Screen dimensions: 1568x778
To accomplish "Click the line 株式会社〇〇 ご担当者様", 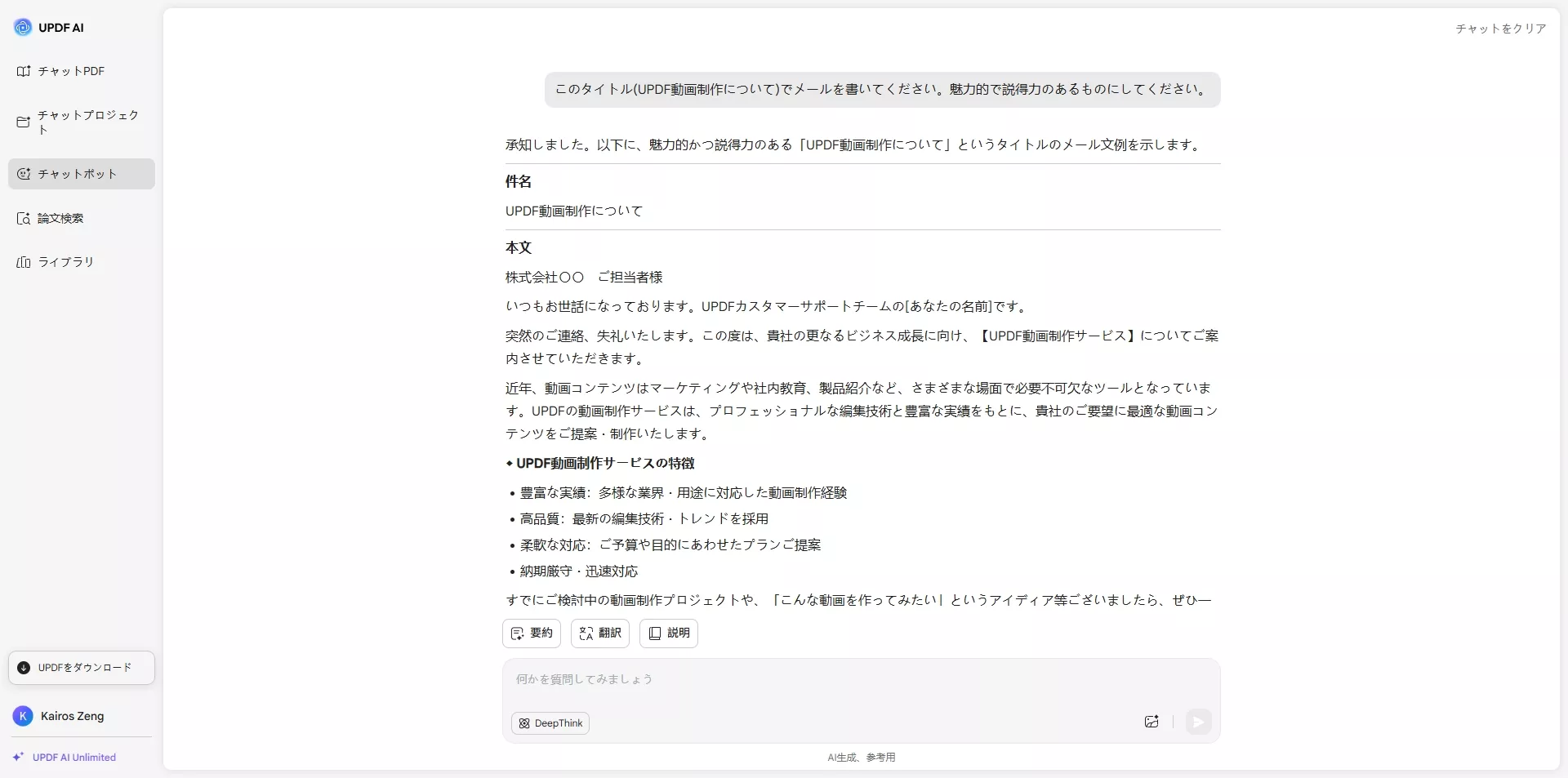I will [584, 278].
